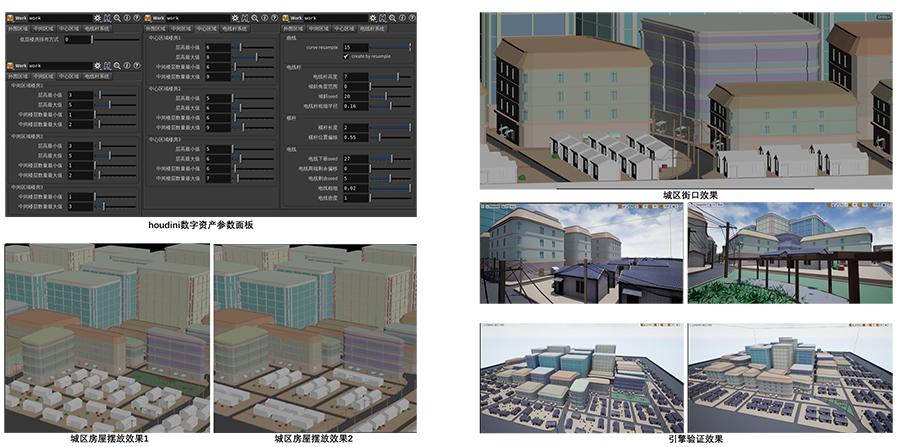900x447 pixels.
Task: Open the Ortho dropdown in 城区街口效果 viewport
Action: coord(883,17)
